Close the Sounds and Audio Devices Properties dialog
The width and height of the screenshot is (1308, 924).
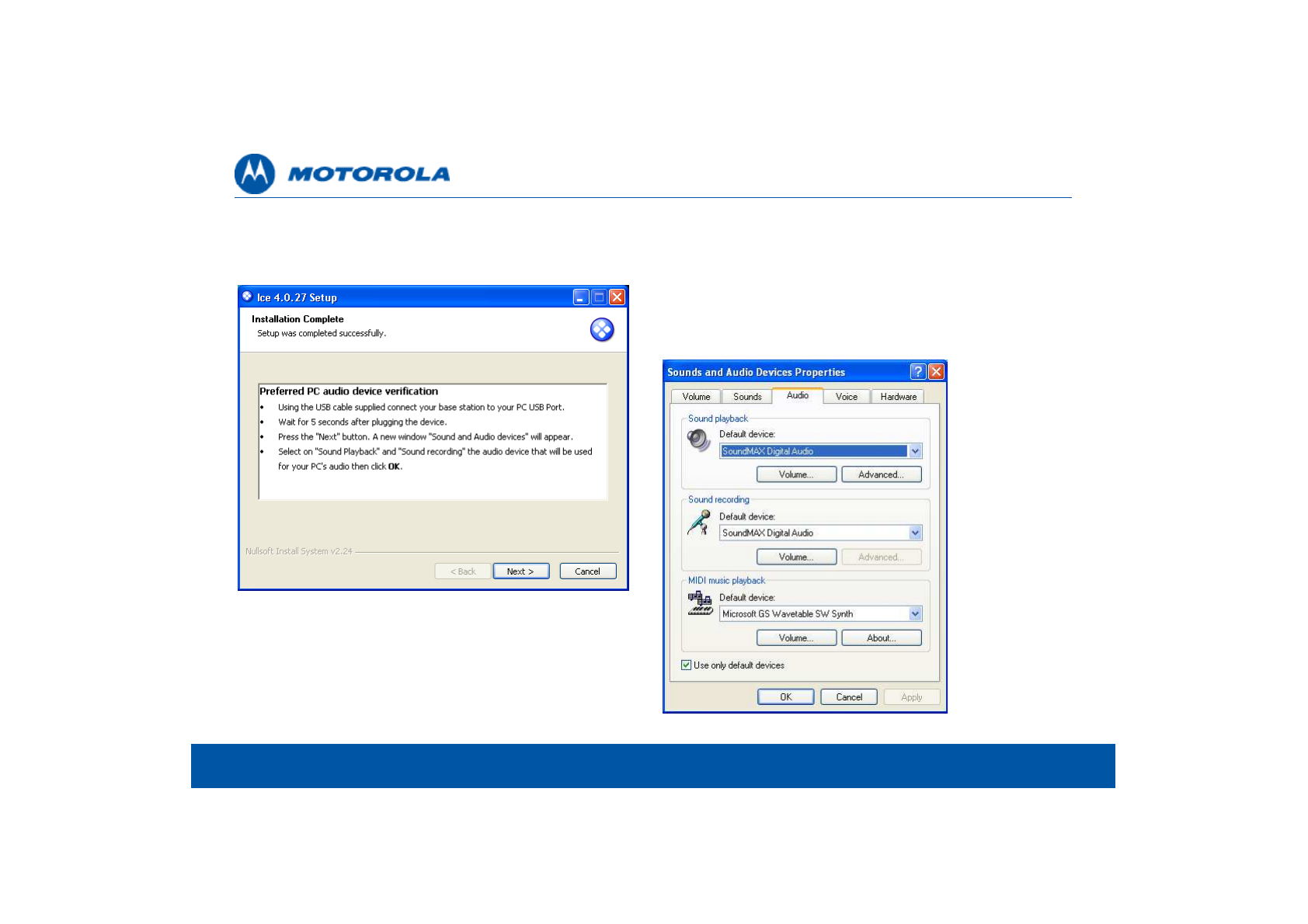(937, 372)
